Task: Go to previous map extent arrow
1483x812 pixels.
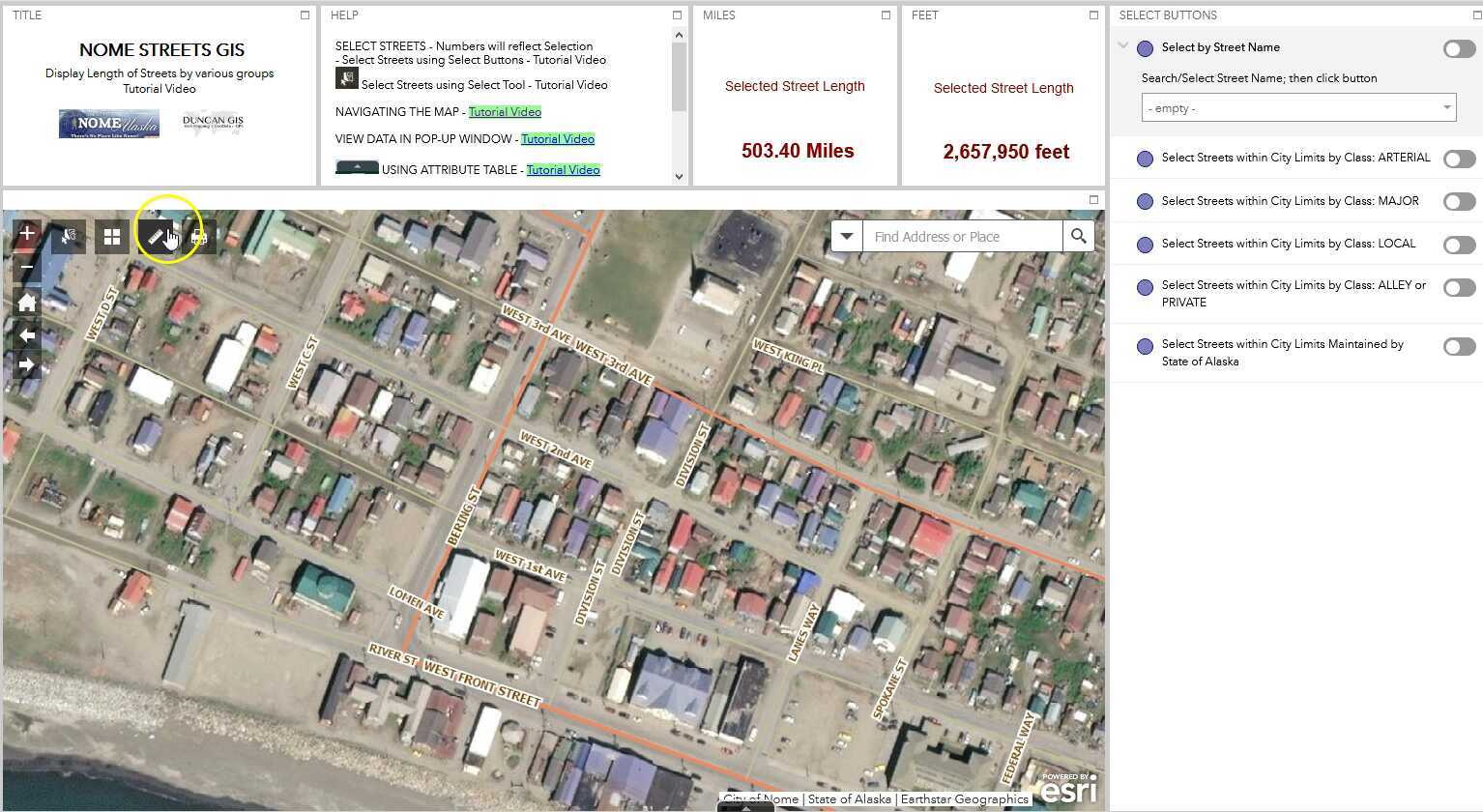Action: 27,335
